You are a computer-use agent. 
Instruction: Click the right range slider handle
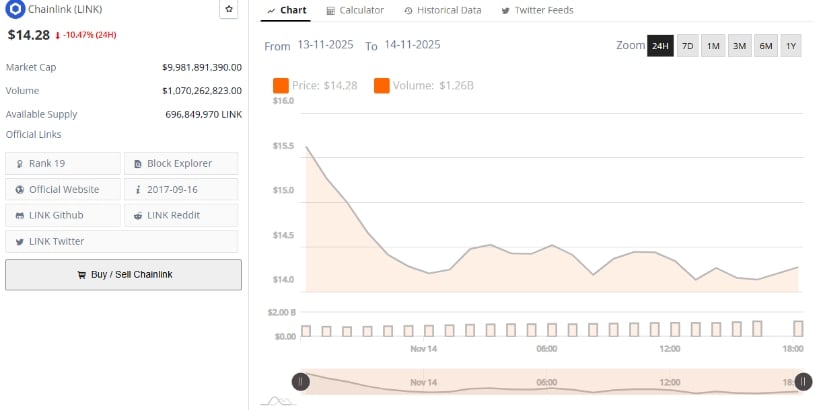(803, 381)
